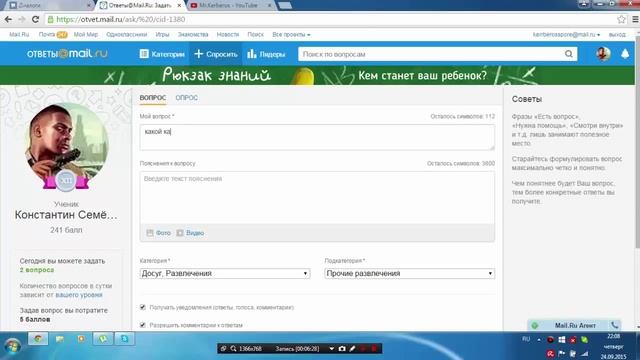Open Игры in top menu
Image resolution: width=640 pixels, height=360 pixels.
pyautogui.click(x=162, y=35)
